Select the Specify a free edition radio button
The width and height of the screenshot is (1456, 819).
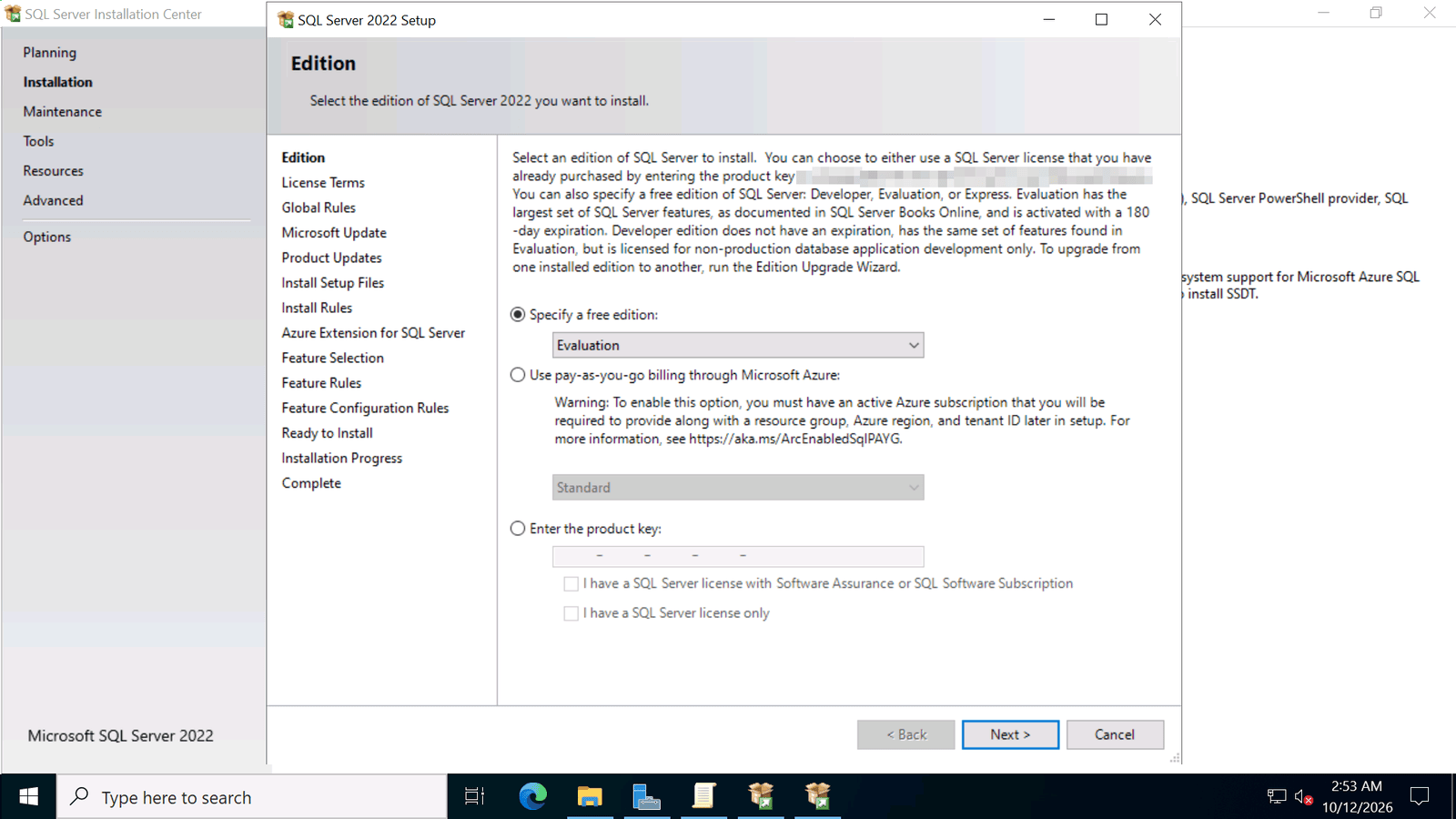click(518, 315)
